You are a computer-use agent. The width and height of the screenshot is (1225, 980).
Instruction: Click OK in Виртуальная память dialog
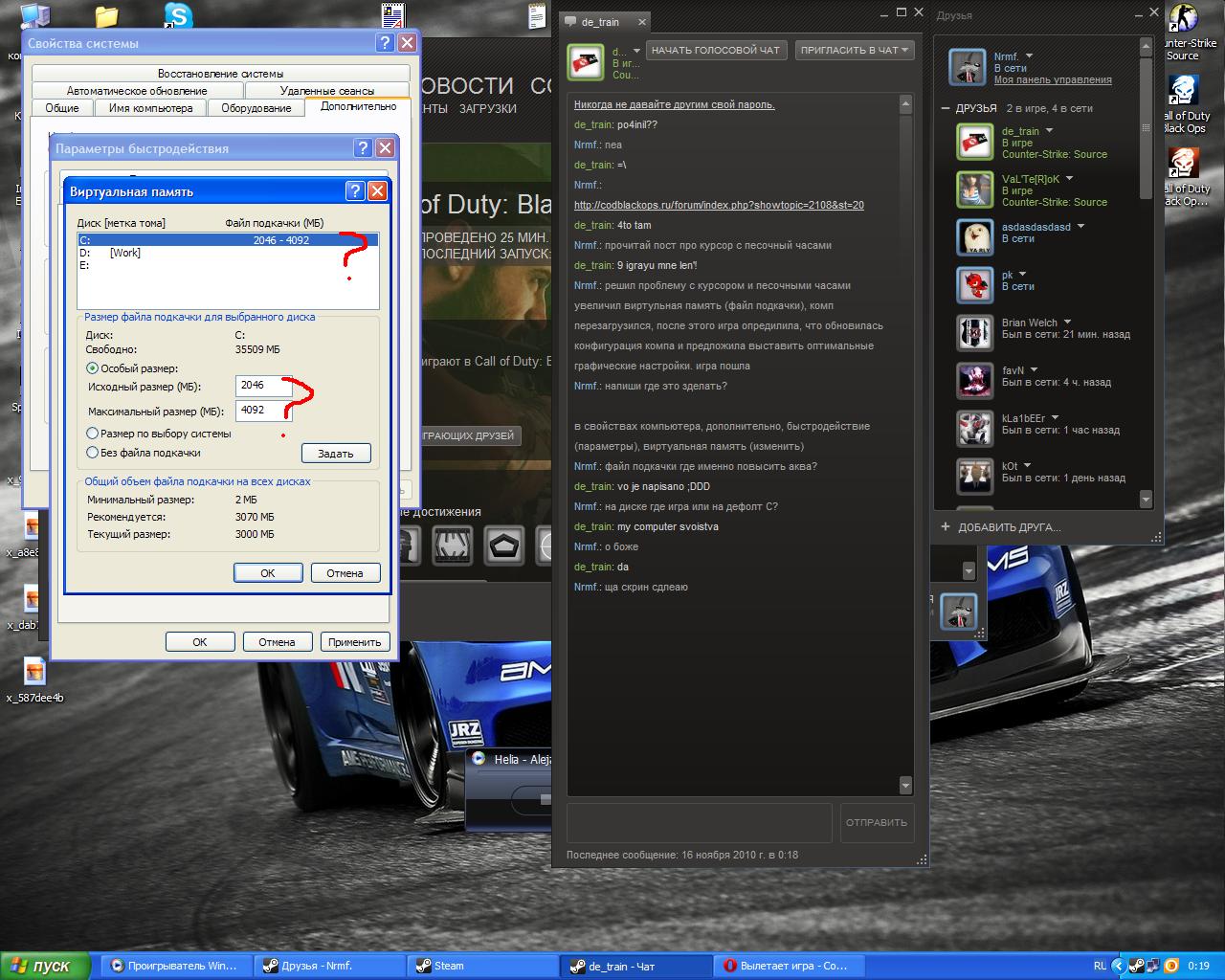tap(268, 573)
